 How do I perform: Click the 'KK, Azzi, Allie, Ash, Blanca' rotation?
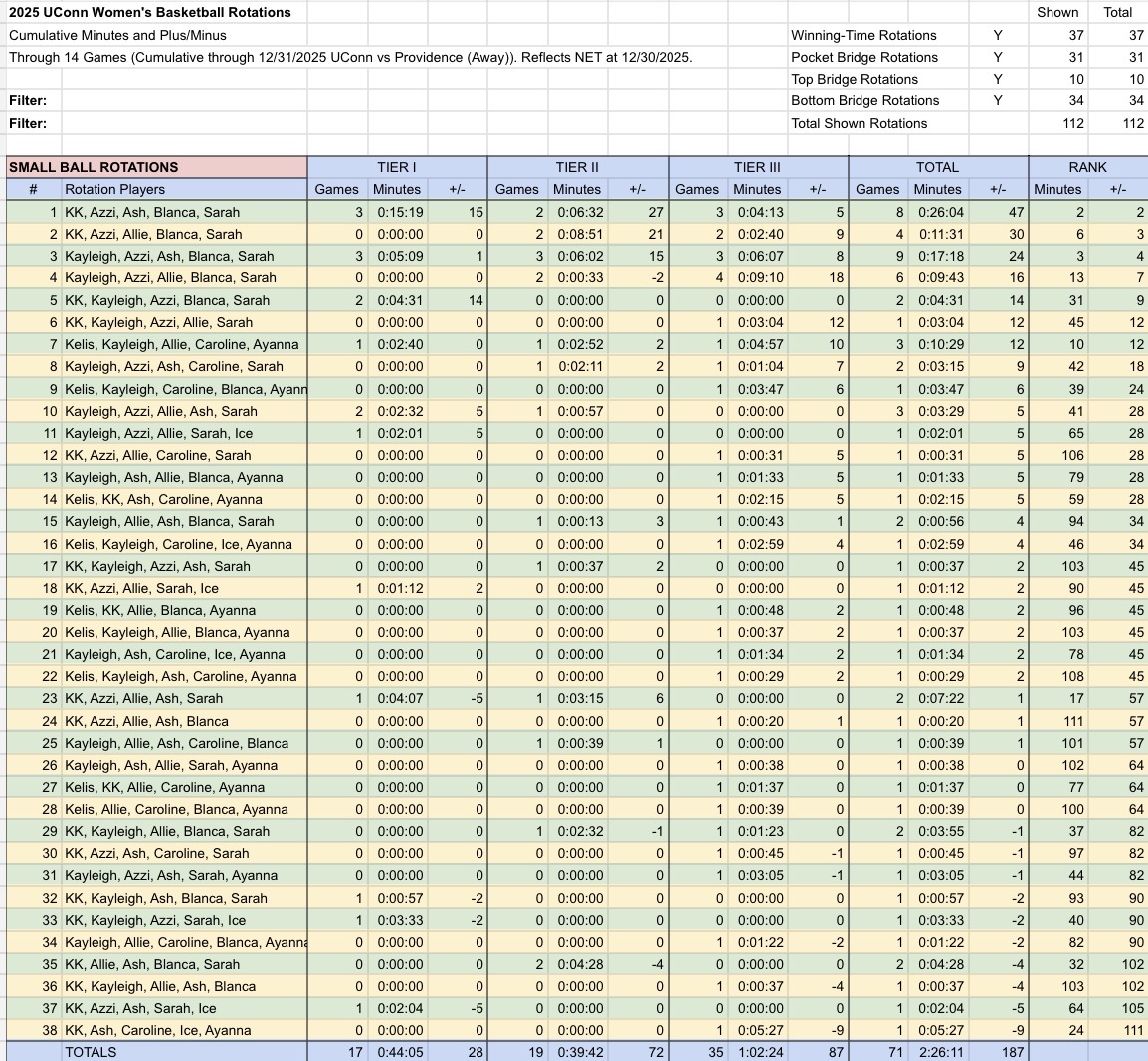pyautogui.click(x=146, y=721)
